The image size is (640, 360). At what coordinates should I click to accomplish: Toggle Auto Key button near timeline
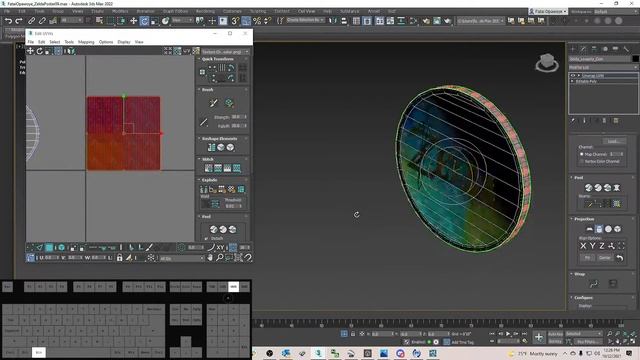(x=555, y=334)
